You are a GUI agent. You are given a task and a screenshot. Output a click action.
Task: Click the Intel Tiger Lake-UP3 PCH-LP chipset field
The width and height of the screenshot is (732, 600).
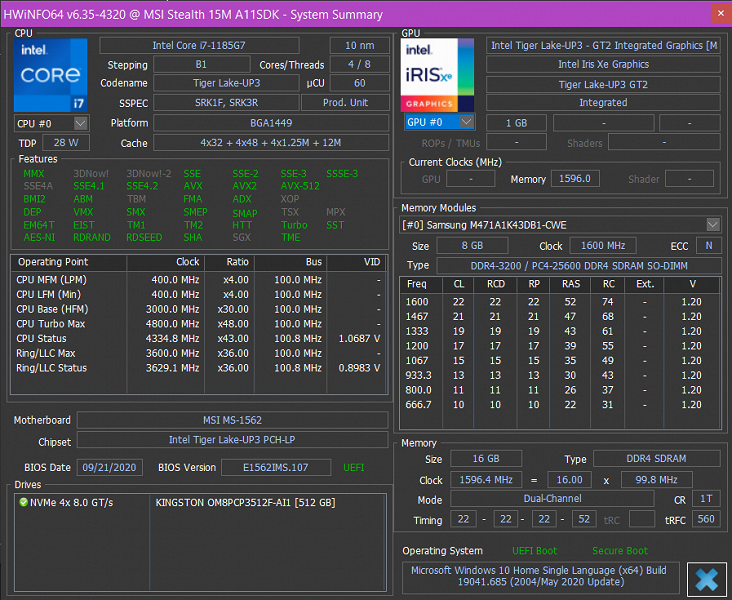point(231,441)
